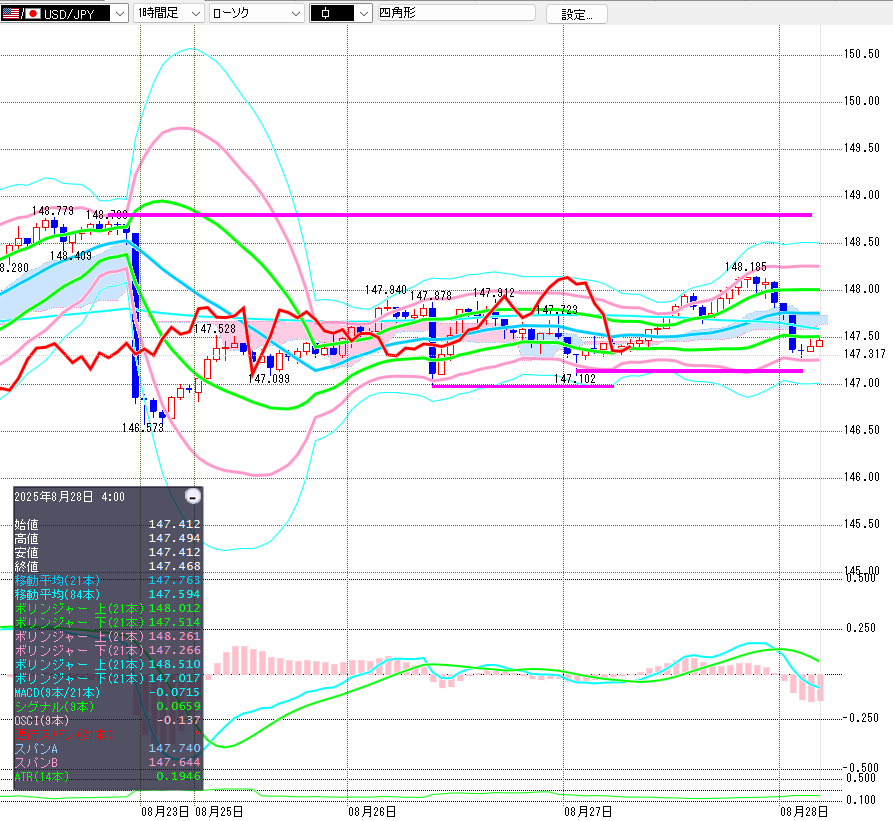Click the -0.250 MACD axis label
The width and height of the screenshot is (893, 821).
point(859,718)
